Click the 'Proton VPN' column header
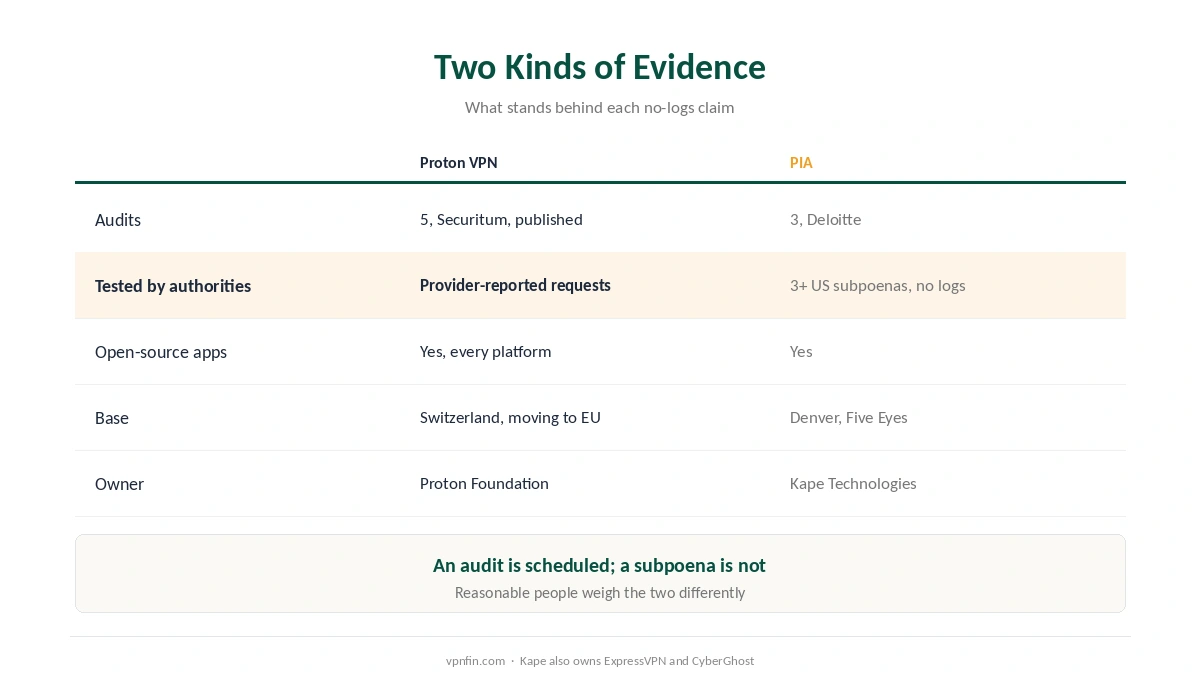 click(x=458, y=163)
